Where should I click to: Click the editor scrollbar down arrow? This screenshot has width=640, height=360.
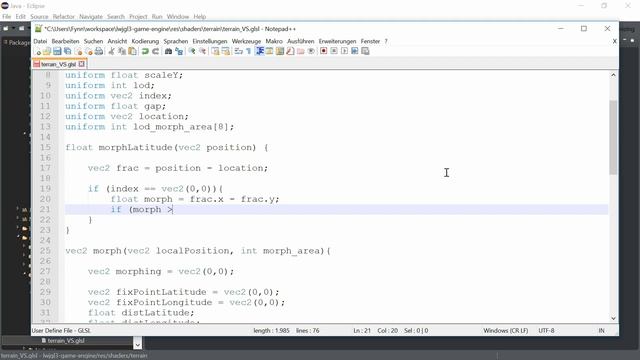(x=613, y=318)
